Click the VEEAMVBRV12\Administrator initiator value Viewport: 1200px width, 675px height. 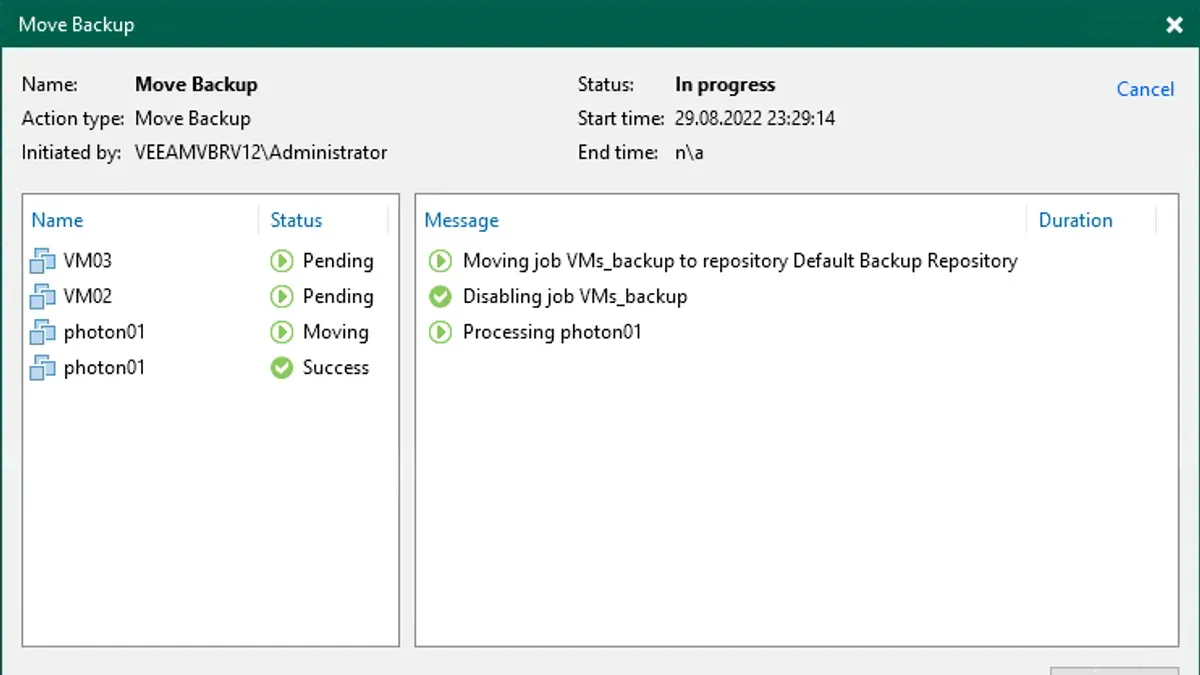pos(261,153)
